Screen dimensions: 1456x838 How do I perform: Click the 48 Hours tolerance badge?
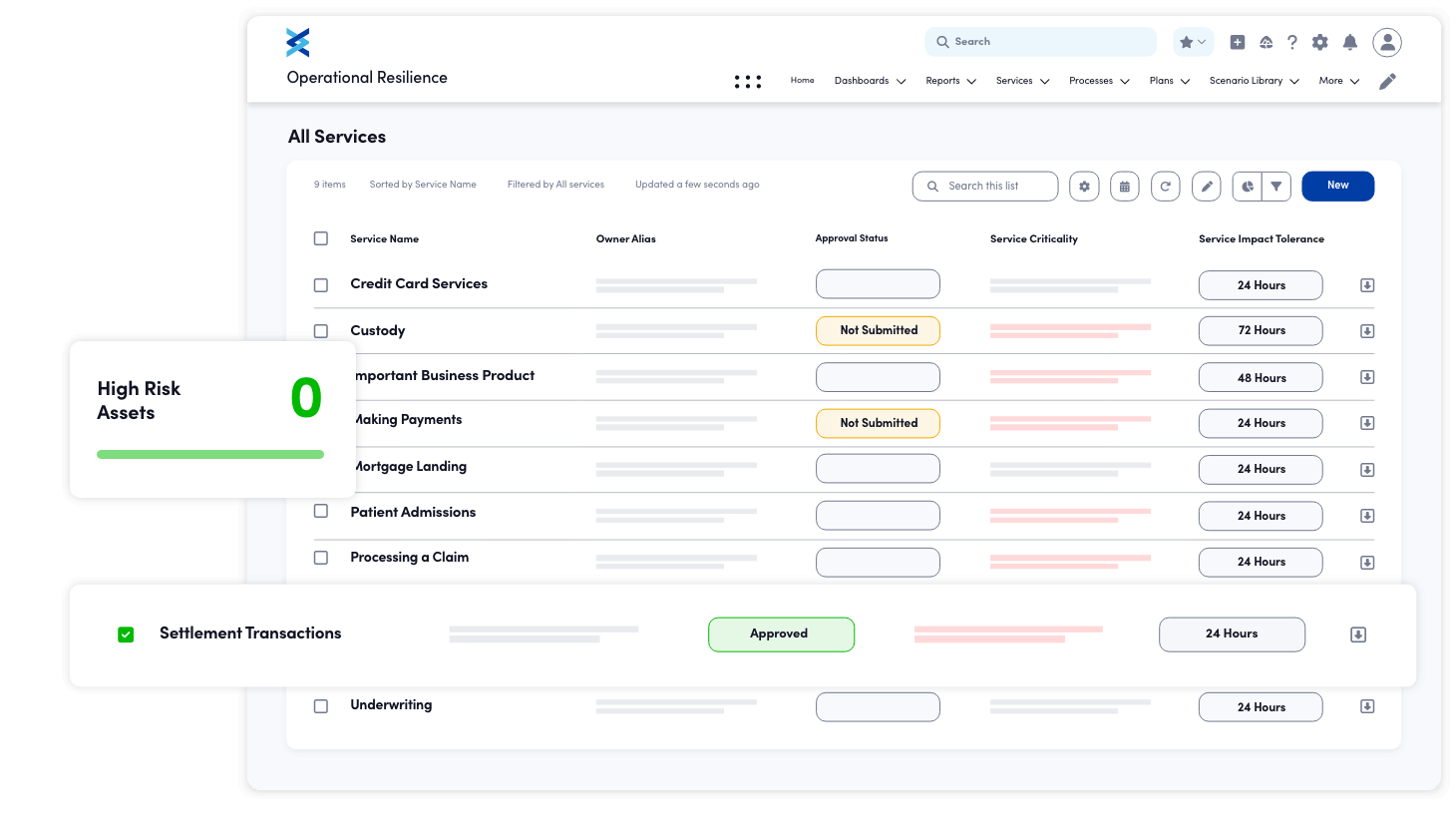(x=1261, y=378)
